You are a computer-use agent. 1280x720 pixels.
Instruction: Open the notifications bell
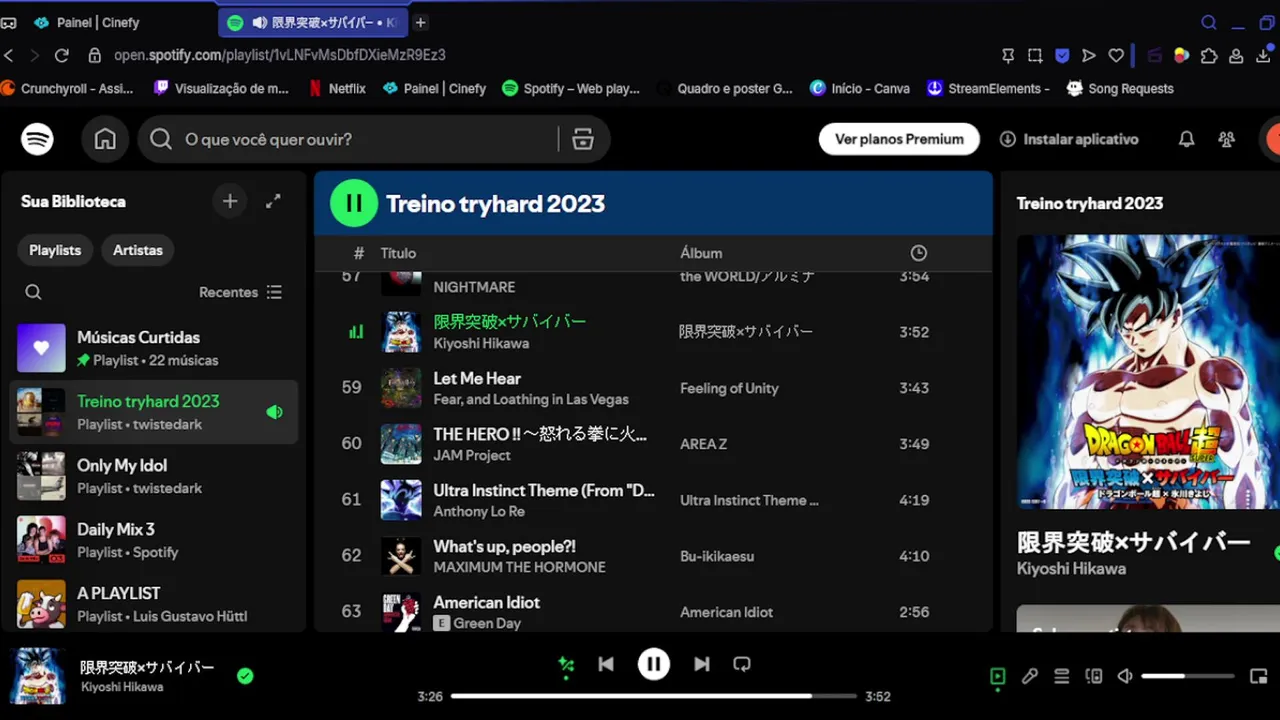[x=1186, y=139]
